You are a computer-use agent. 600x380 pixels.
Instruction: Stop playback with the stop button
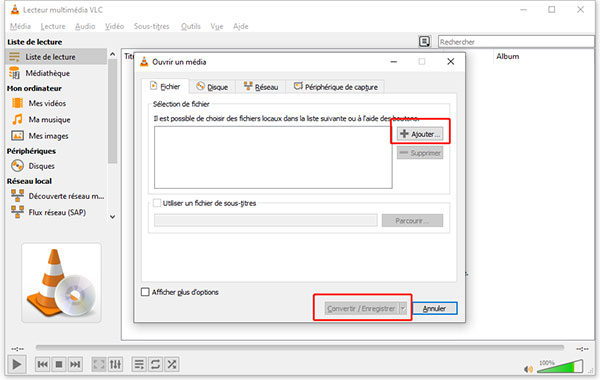(59, 364)
